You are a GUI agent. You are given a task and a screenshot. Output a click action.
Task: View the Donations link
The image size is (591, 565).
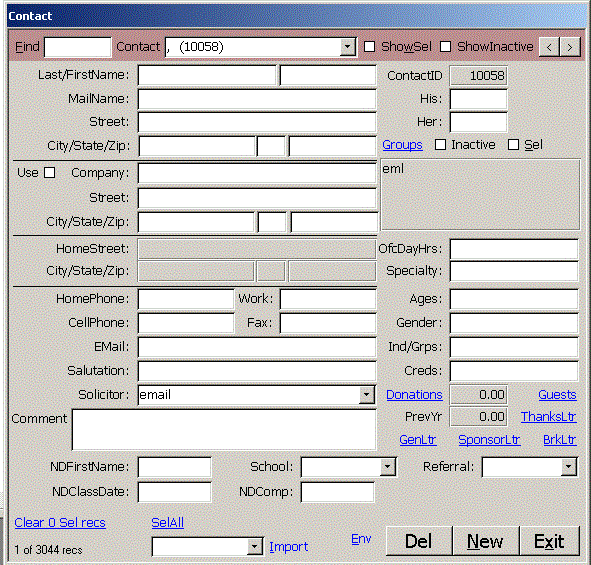coord(414,395)
